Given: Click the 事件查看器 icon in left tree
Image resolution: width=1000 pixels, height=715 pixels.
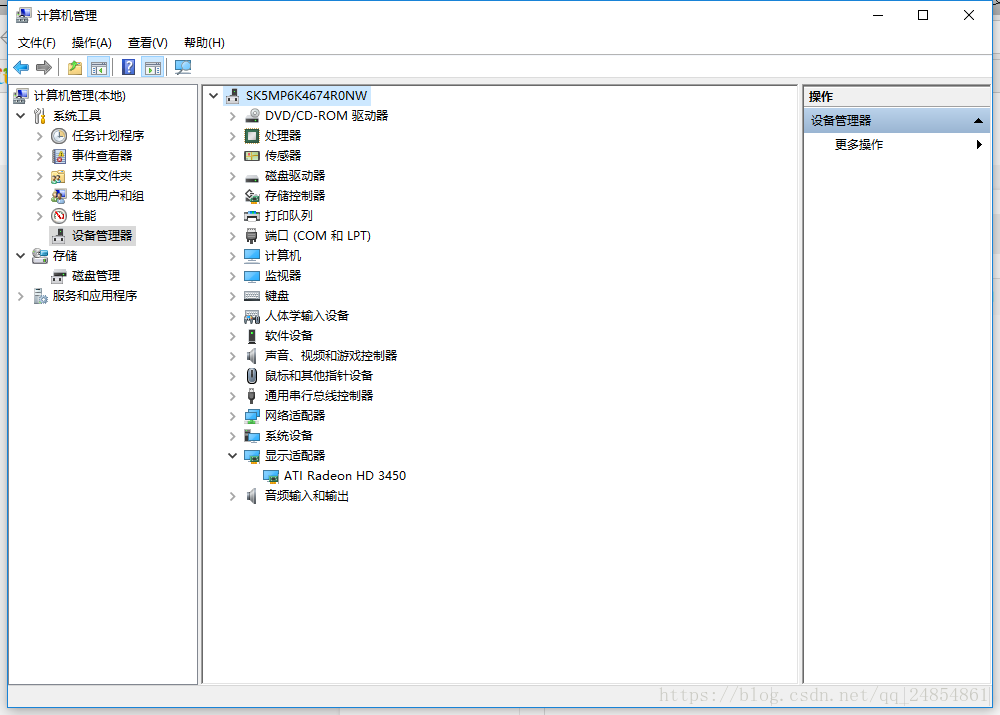Looking at the screenshot, I should 59,156.
